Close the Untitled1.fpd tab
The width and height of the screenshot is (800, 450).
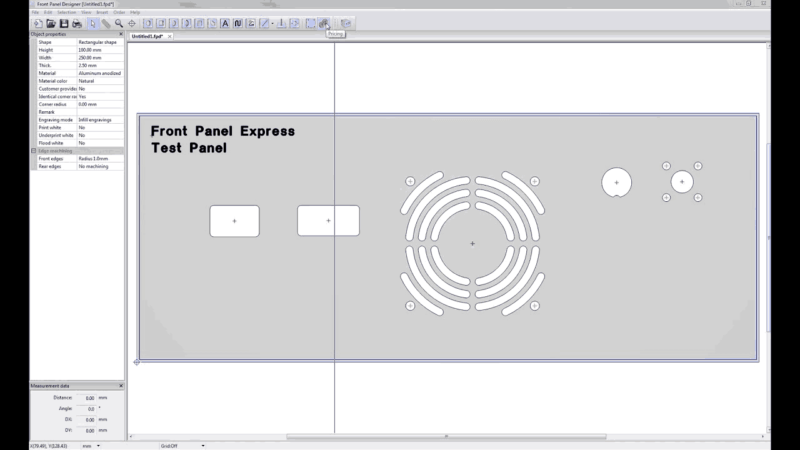tap(169, 36)
